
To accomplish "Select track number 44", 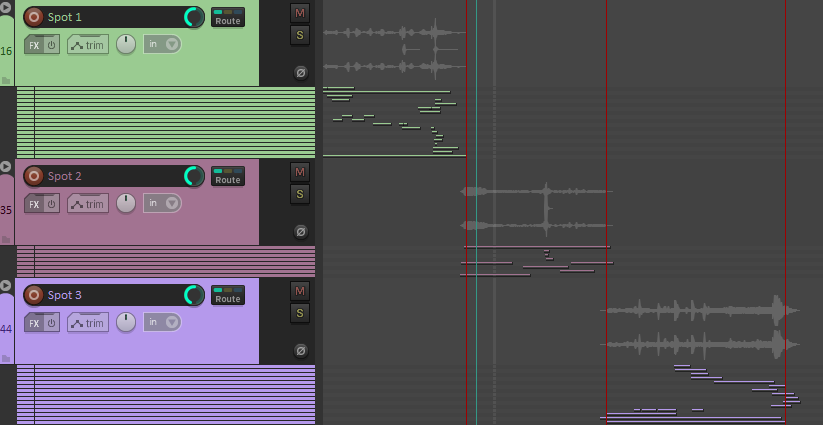I will point(6,330).
